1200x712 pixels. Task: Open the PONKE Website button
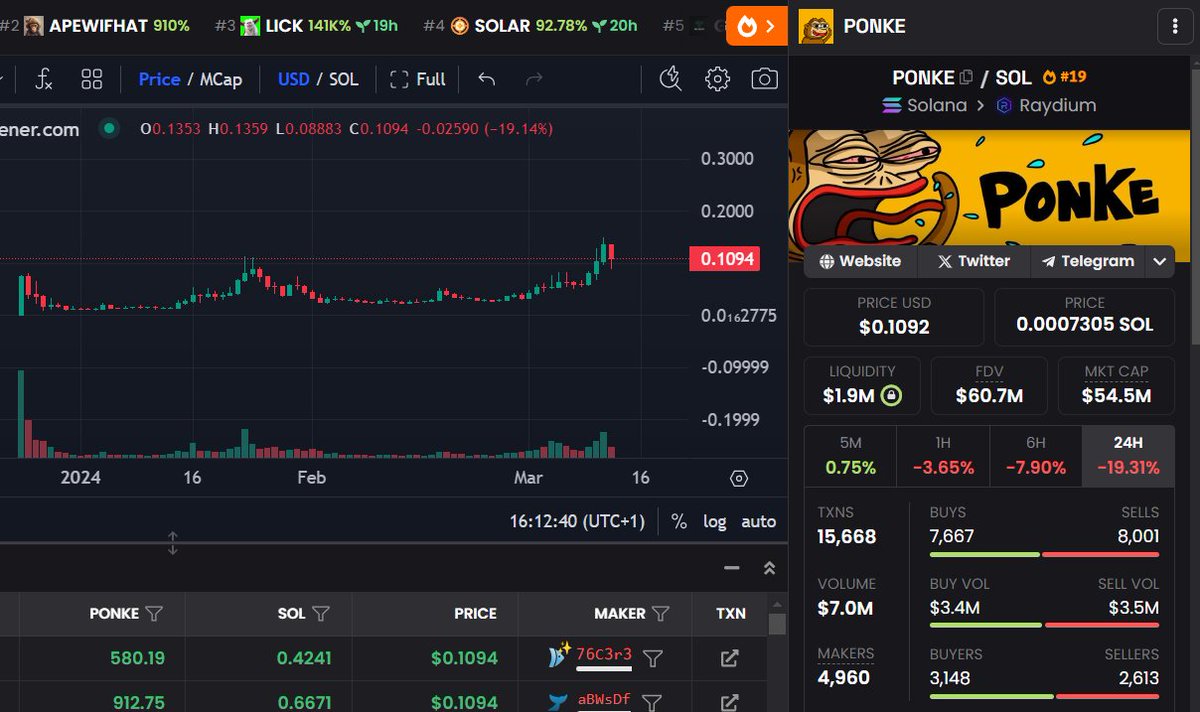[858, 261]
